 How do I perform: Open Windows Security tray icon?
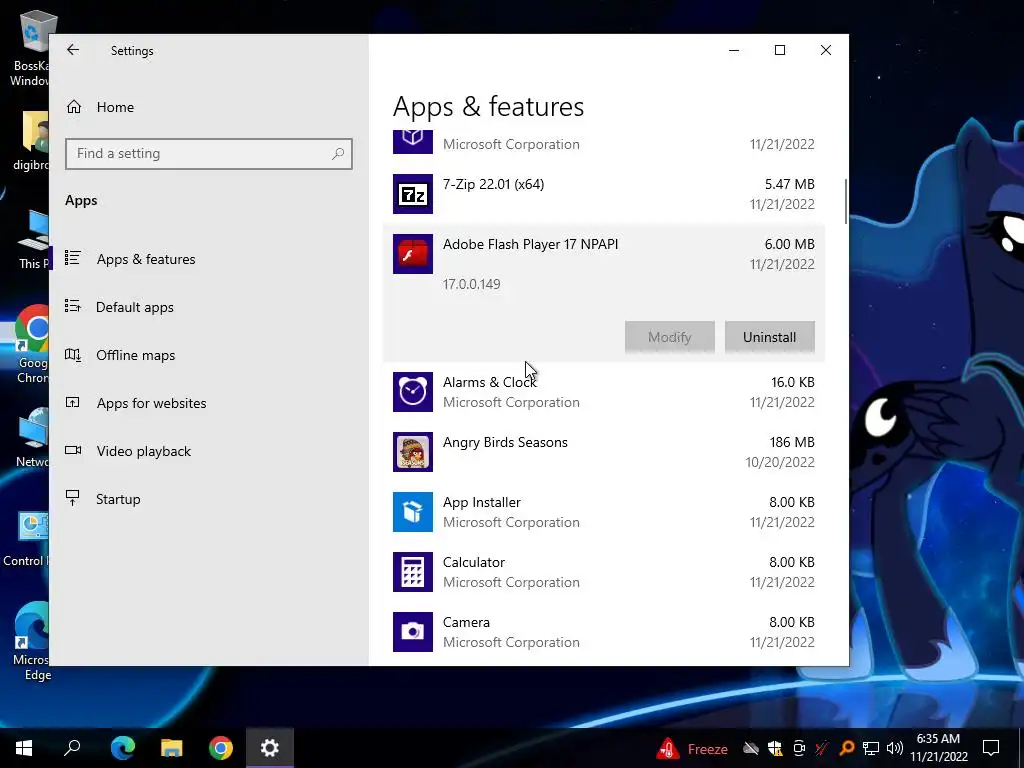pyautogui.click(x=775, y=748)
